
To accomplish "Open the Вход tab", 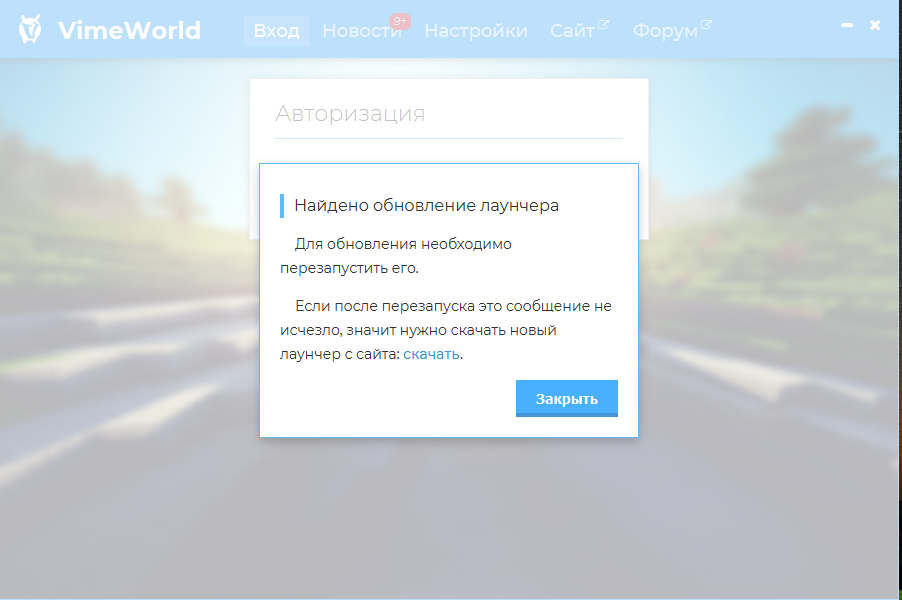I will pos(276,30).
